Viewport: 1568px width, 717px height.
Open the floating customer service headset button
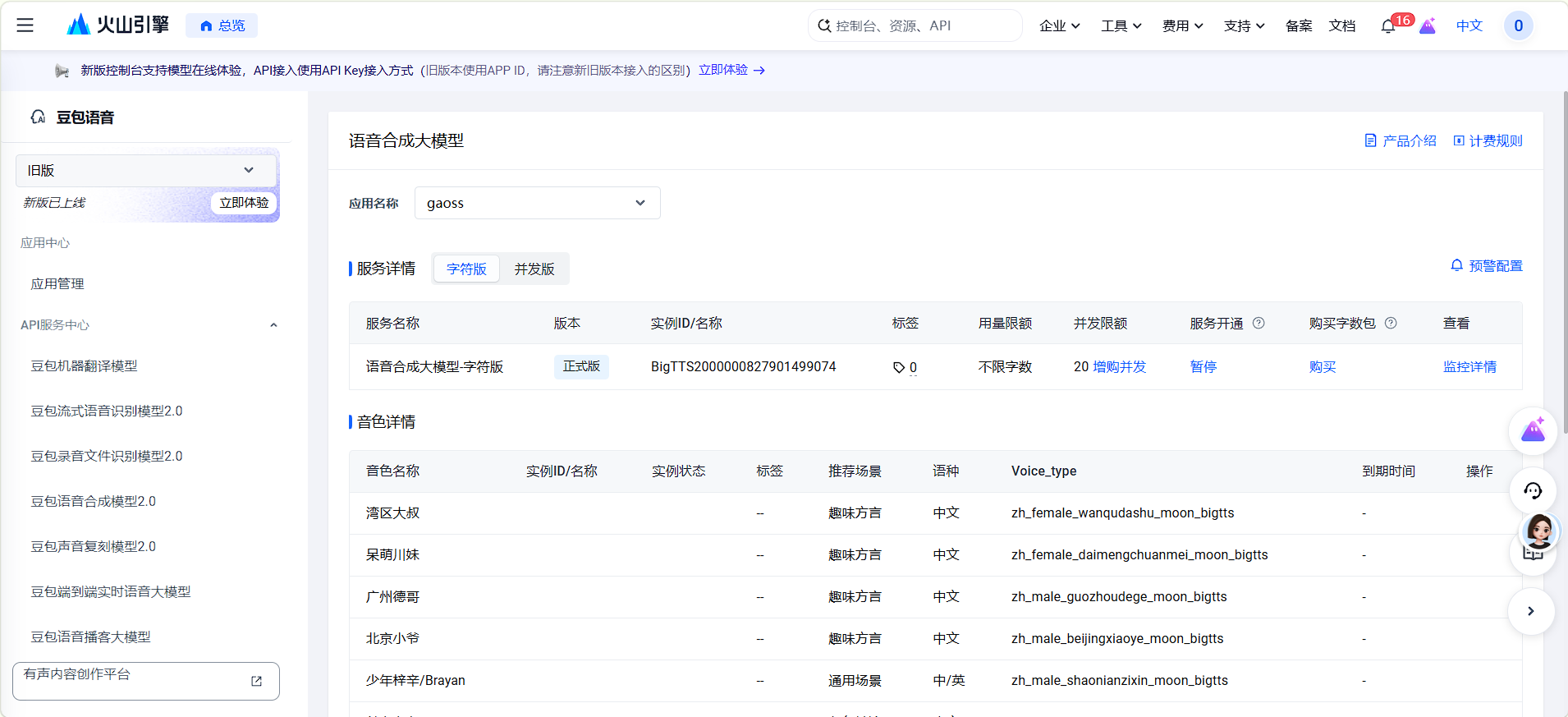click(x=1533, y=490)
